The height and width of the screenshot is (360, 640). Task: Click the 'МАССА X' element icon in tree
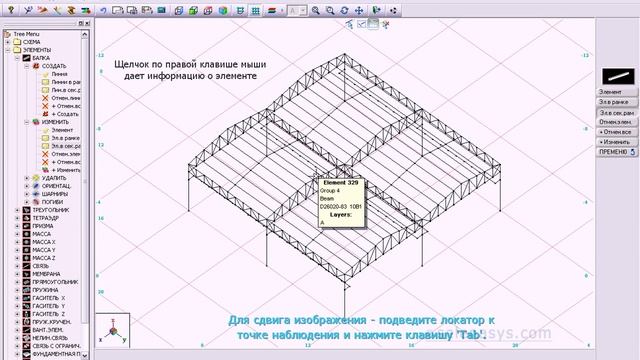tap(27, 242)
